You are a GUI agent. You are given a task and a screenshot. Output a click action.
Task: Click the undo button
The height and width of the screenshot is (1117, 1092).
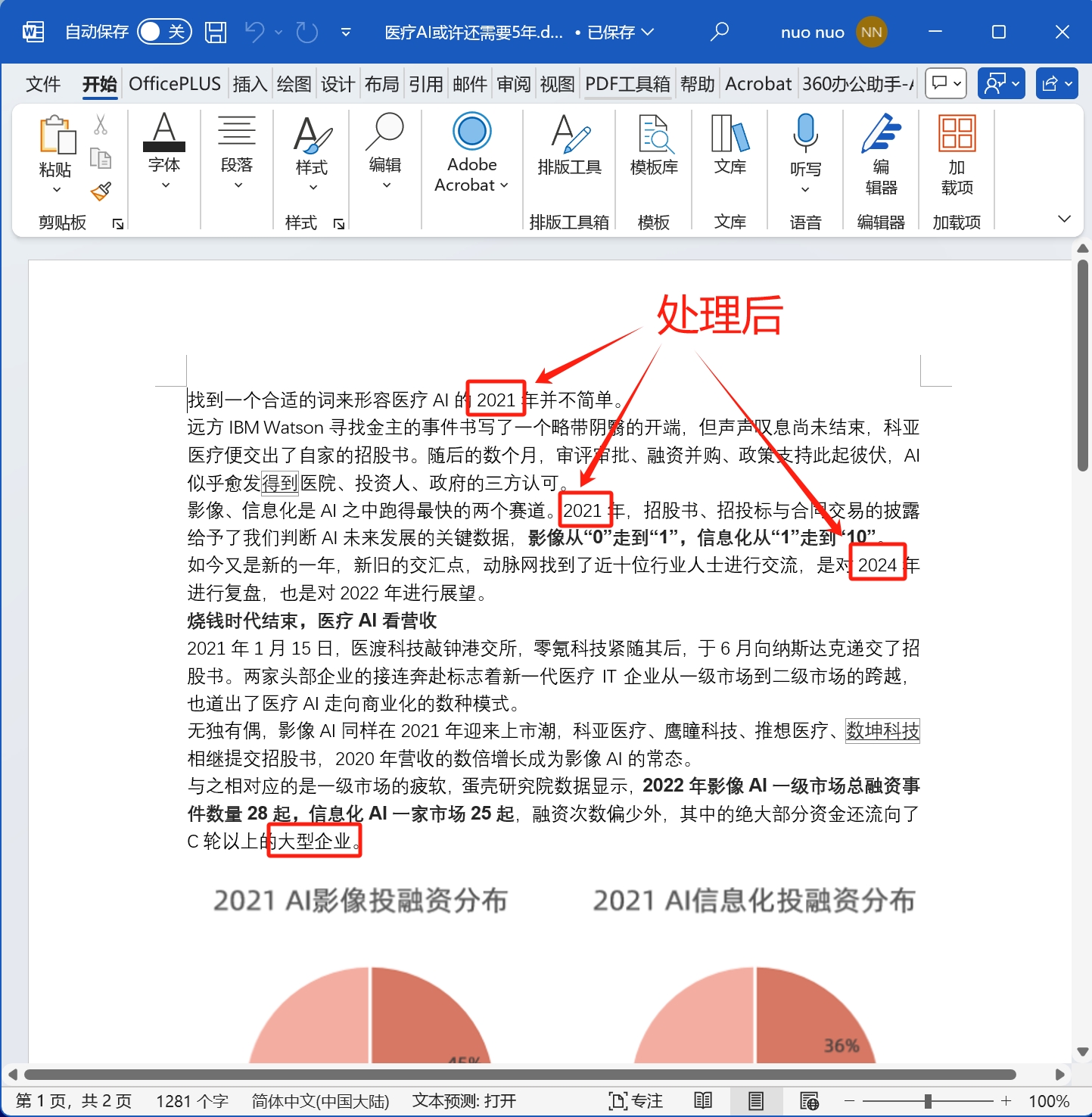click(257, 31)
